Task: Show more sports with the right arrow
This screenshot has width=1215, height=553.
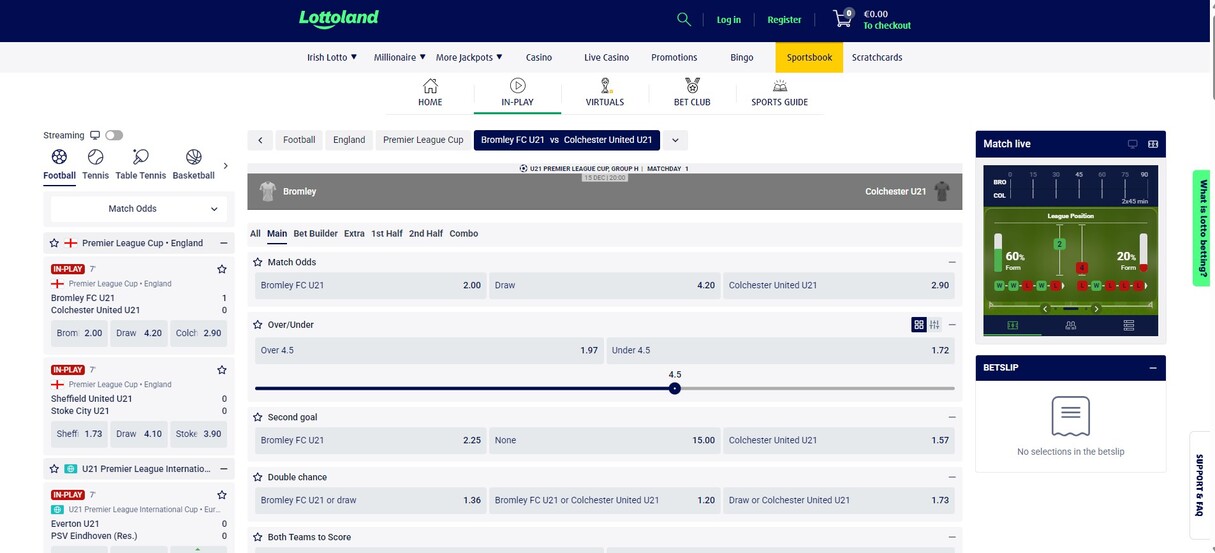Action: point(225,166)
